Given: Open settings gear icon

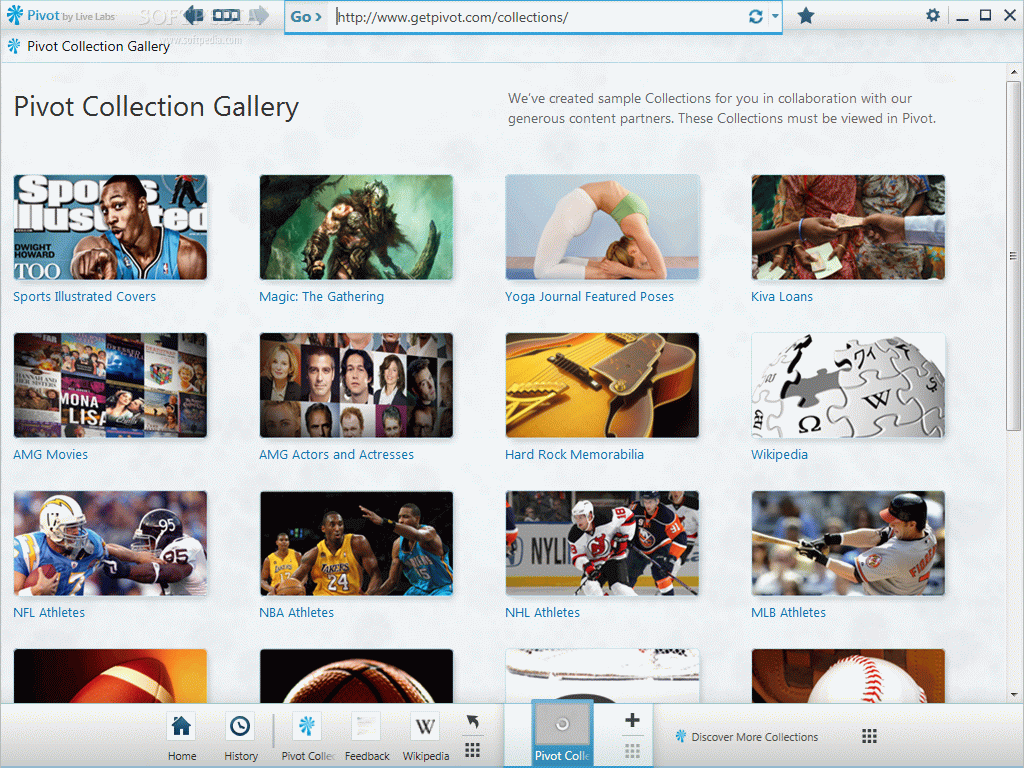Looking at the screenshot, I should [933, 15].
